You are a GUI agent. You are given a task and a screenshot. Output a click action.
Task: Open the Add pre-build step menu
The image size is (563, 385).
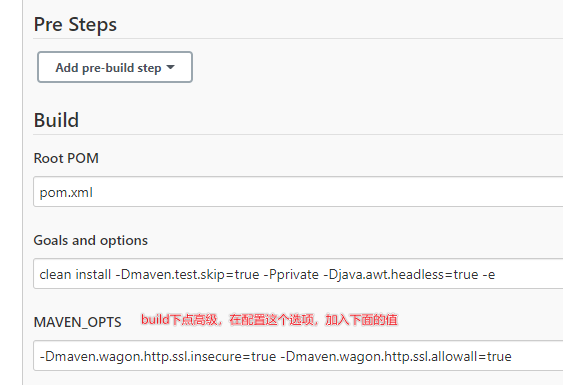coord(115,67)
